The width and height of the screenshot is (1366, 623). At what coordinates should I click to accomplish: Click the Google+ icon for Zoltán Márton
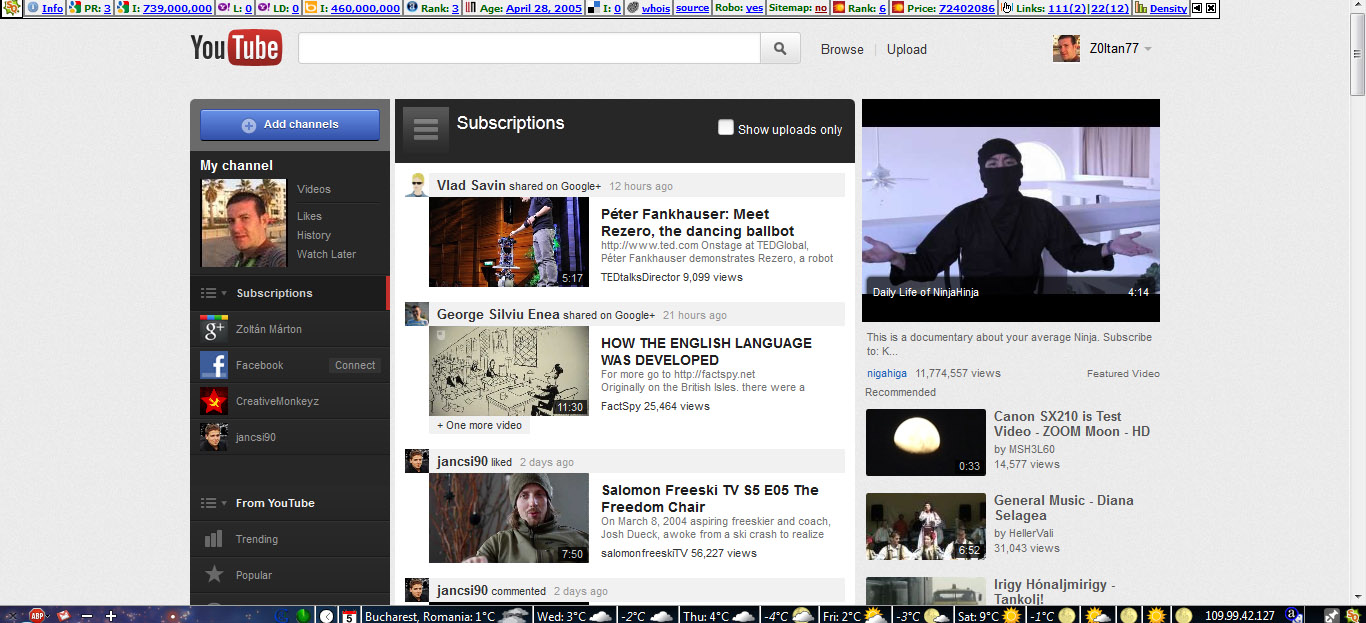214,329
